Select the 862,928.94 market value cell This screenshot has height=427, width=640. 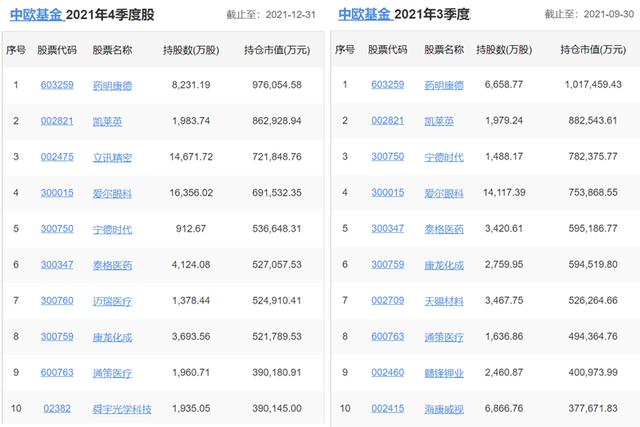tap(277, 121)
